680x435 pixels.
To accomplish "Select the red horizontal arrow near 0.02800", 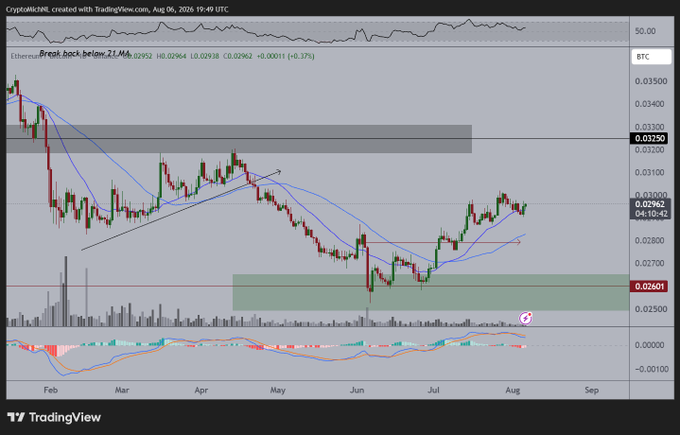I will coord(443,242).
